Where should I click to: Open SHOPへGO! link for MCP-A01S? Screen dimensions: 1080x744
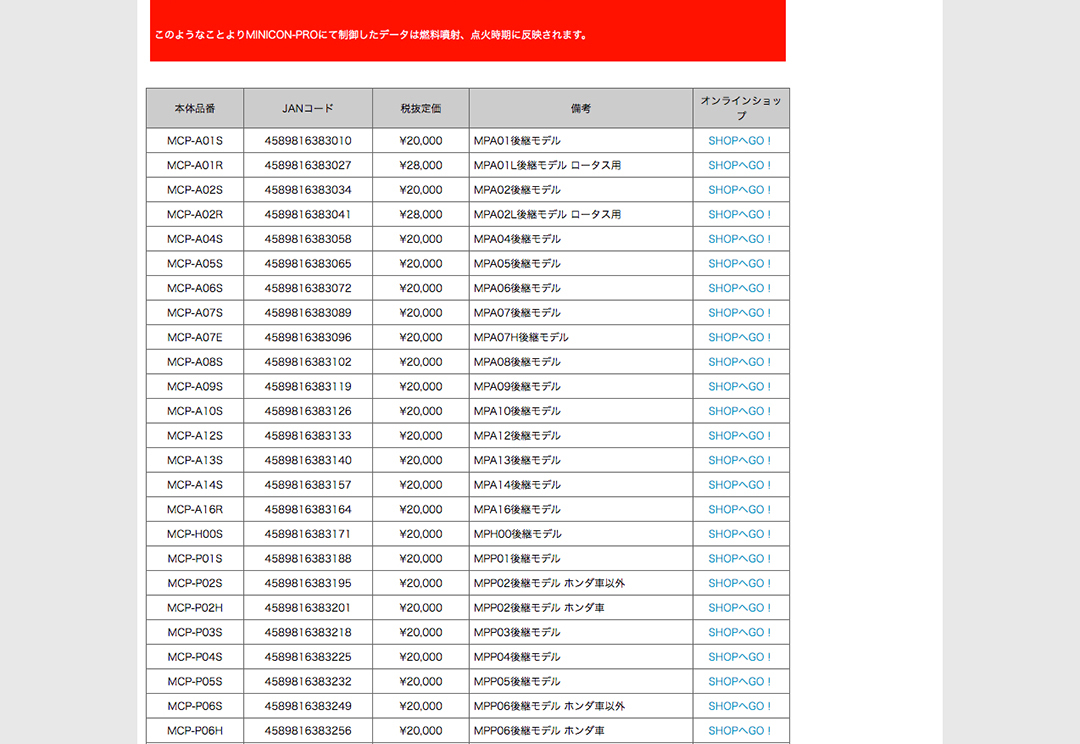click(x=740, y=141)
